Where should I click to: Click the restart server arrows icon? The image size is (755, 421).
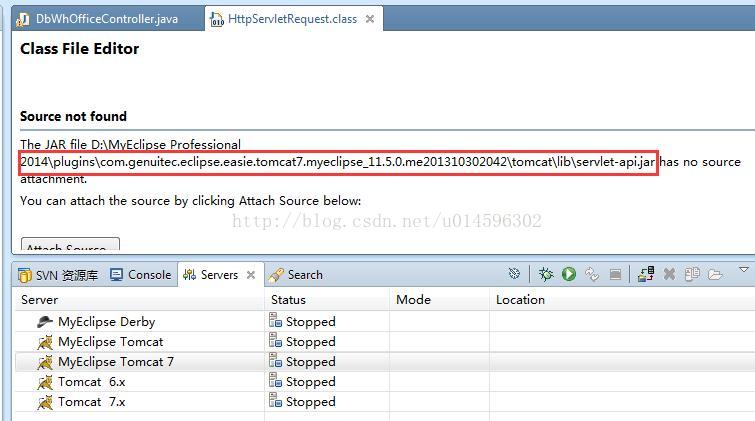coord(592,274)
